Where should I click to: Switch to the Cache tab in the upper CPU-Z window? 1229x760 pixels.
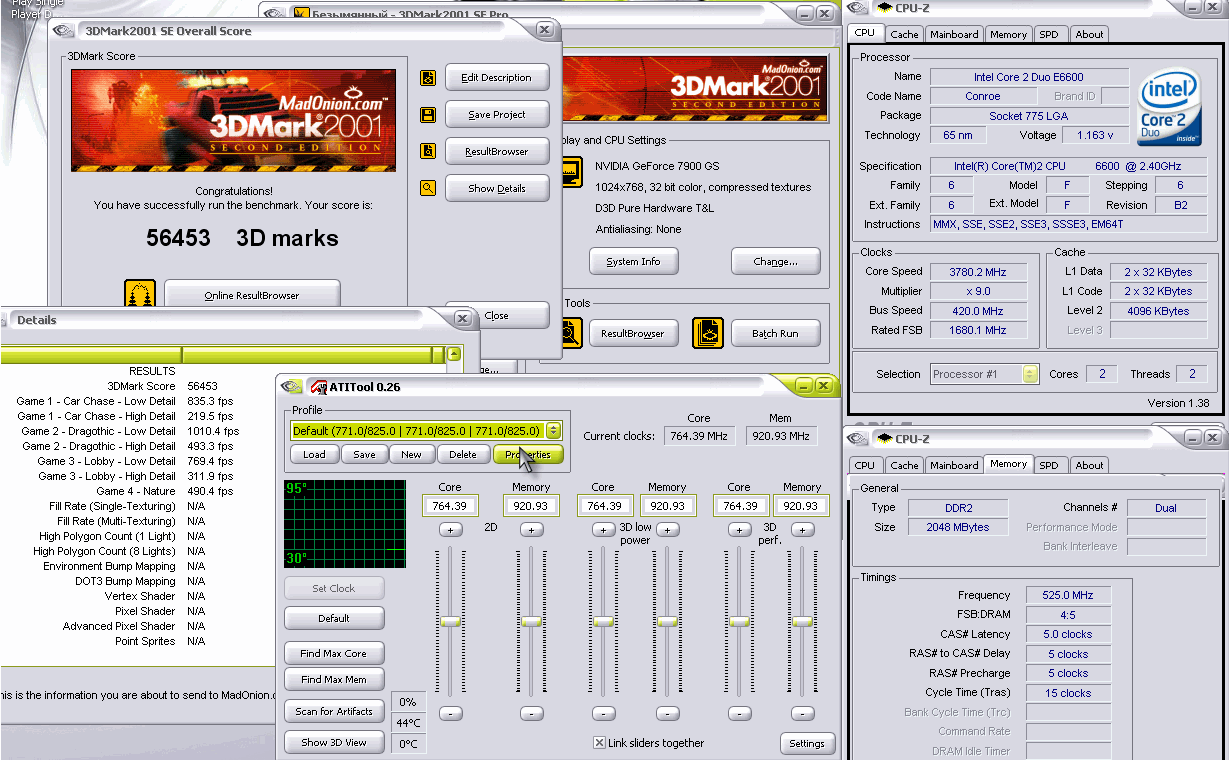click(904, 34)
